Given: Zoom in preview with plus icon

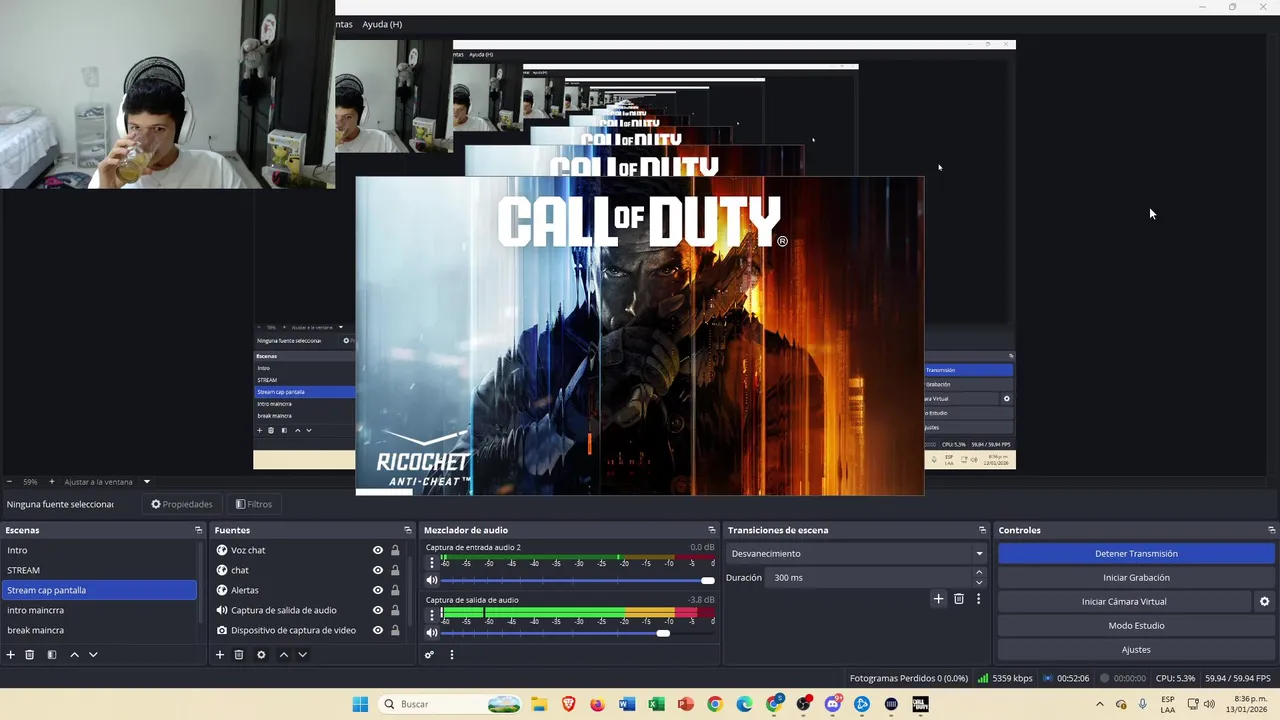Looking at the screenshot, I should [52, 482].
